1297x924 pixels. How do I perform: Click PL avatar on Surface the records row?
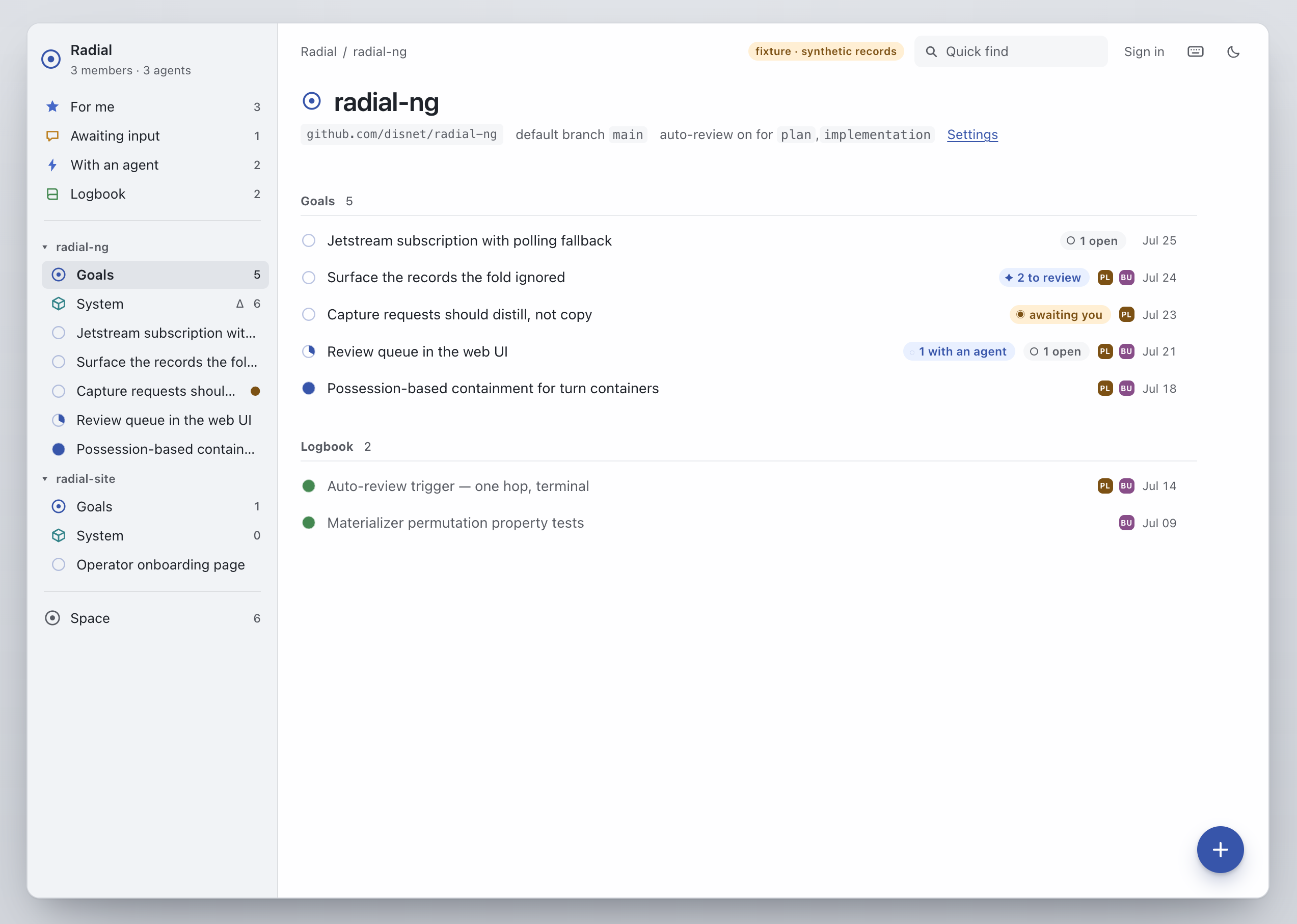click(x=1105, y=278)
